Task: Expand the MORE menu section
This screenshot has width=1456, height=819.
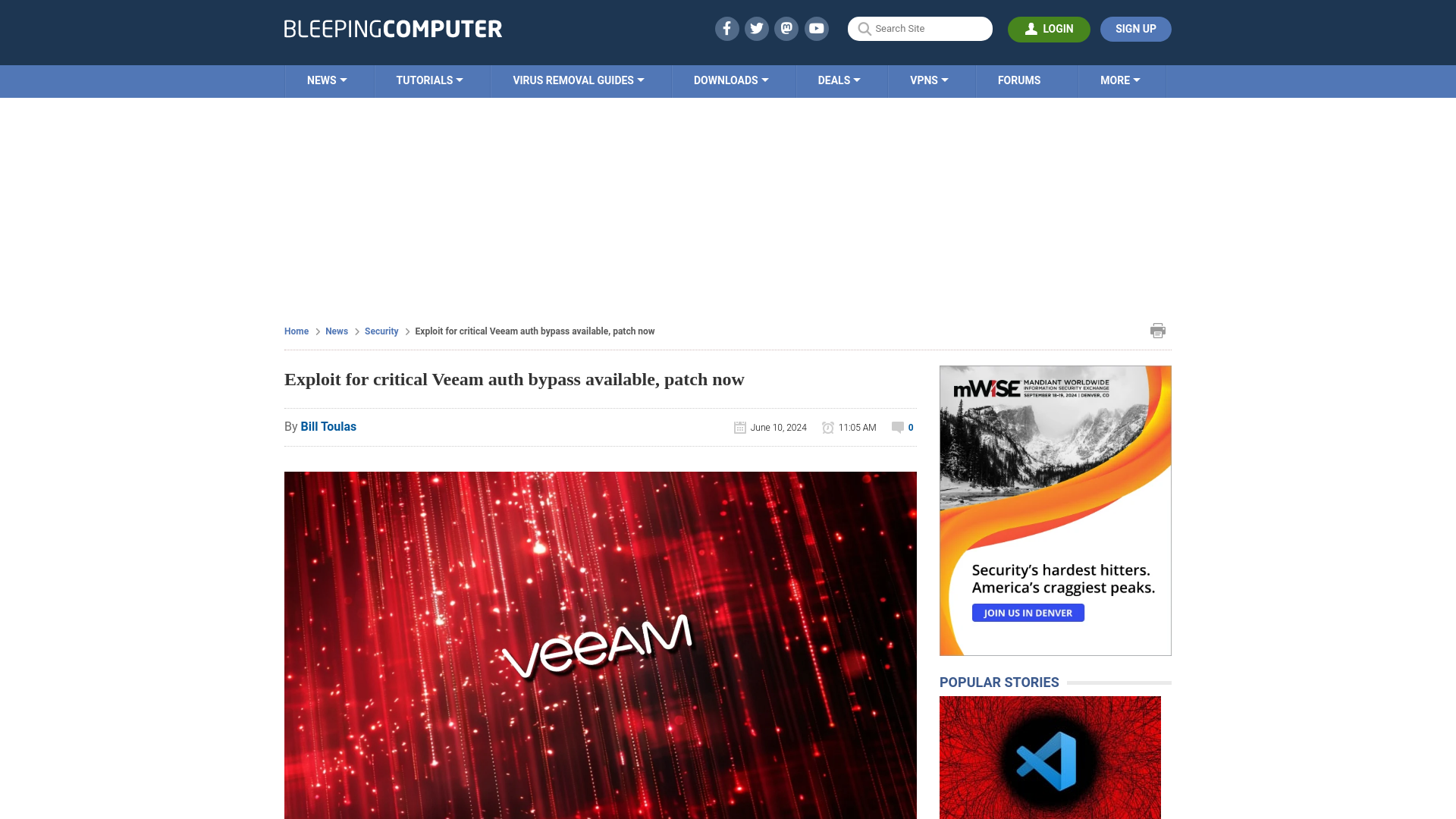Action: 1120,81
